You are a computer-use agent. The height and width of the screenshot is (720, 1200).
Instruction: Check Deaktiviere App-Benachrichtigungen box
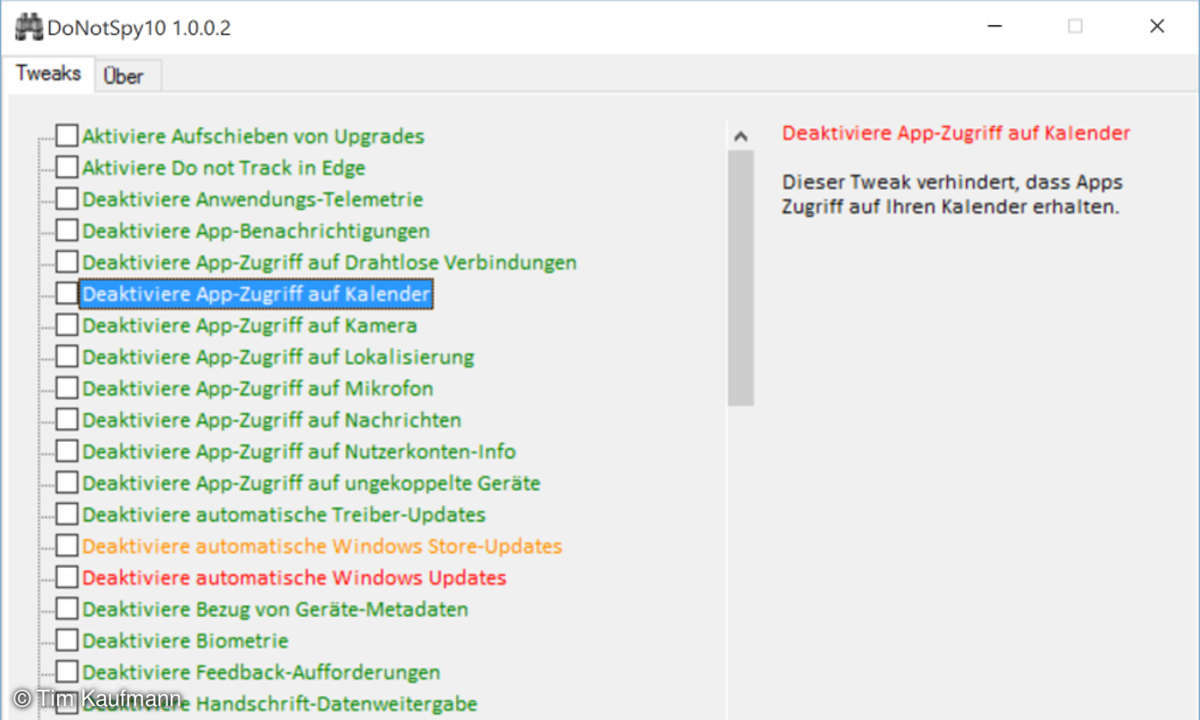point(66,230)
